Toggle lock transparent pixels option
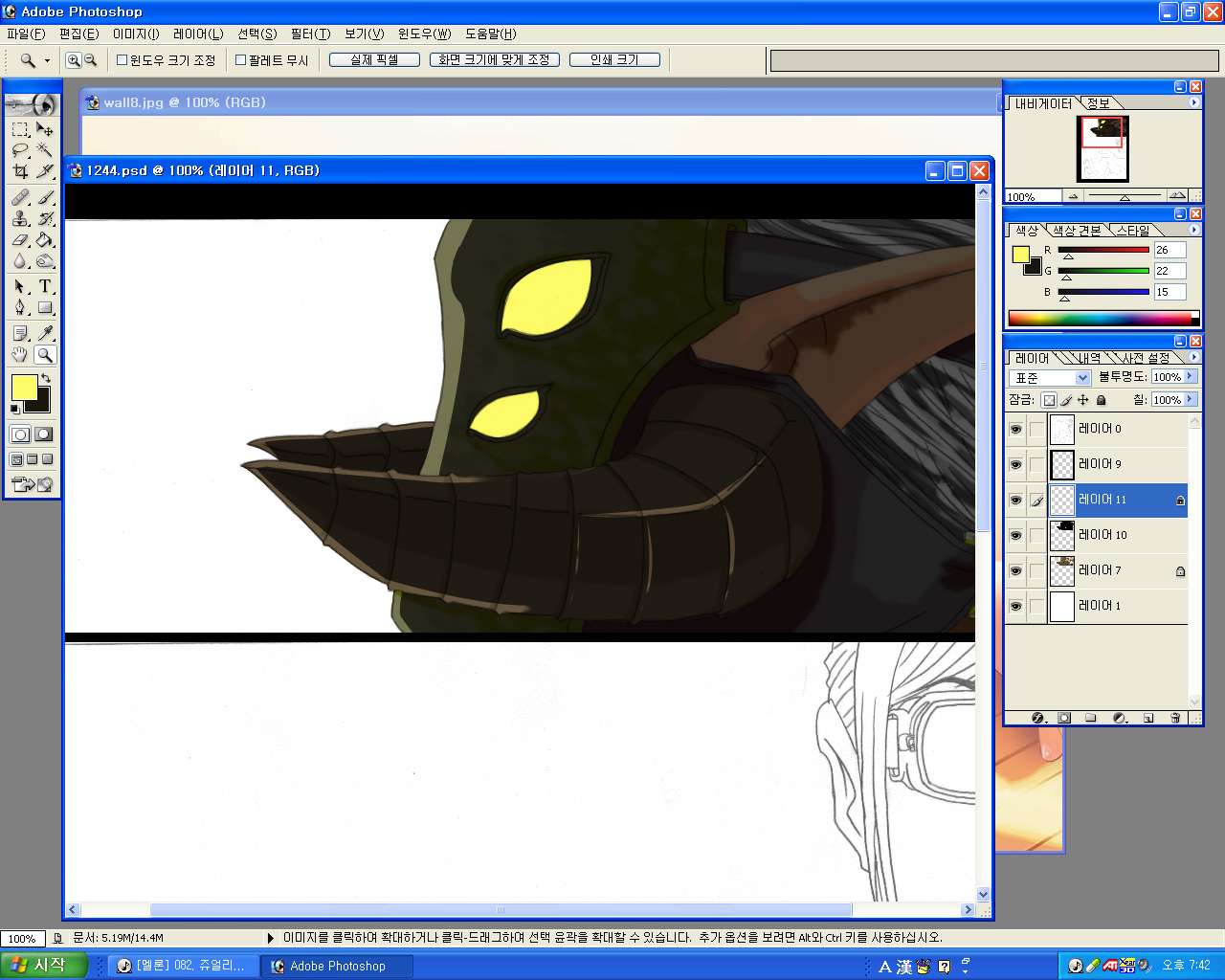The image size is (1225, 980). coord(1049,400)
